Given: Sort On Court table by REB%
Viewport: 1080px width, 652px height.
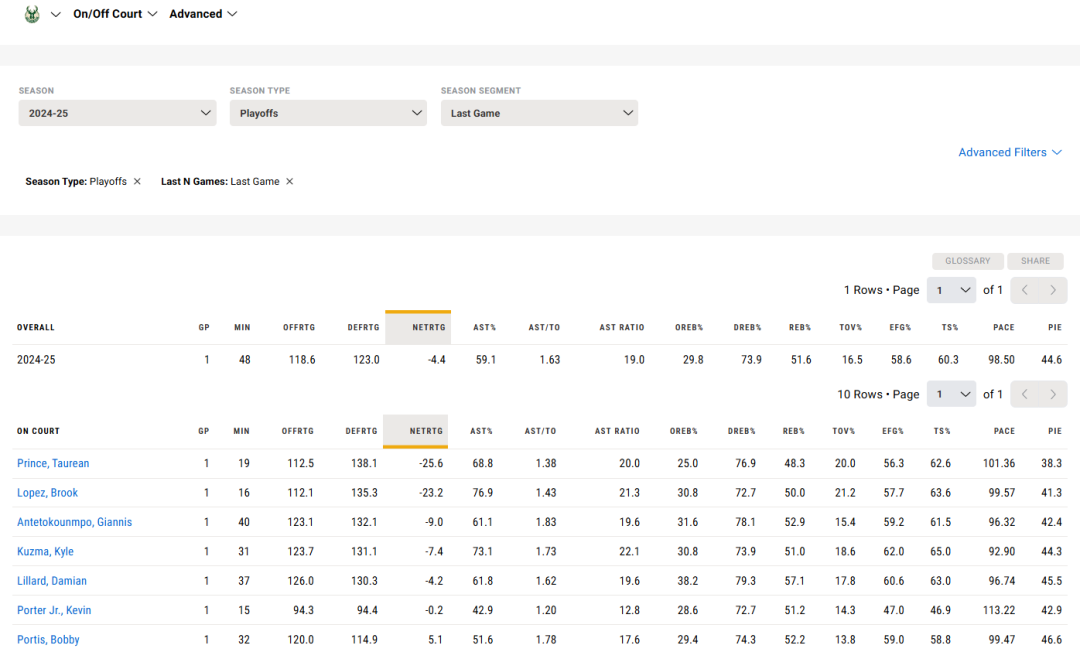Looking at the screenshot, I should point(793,431).
